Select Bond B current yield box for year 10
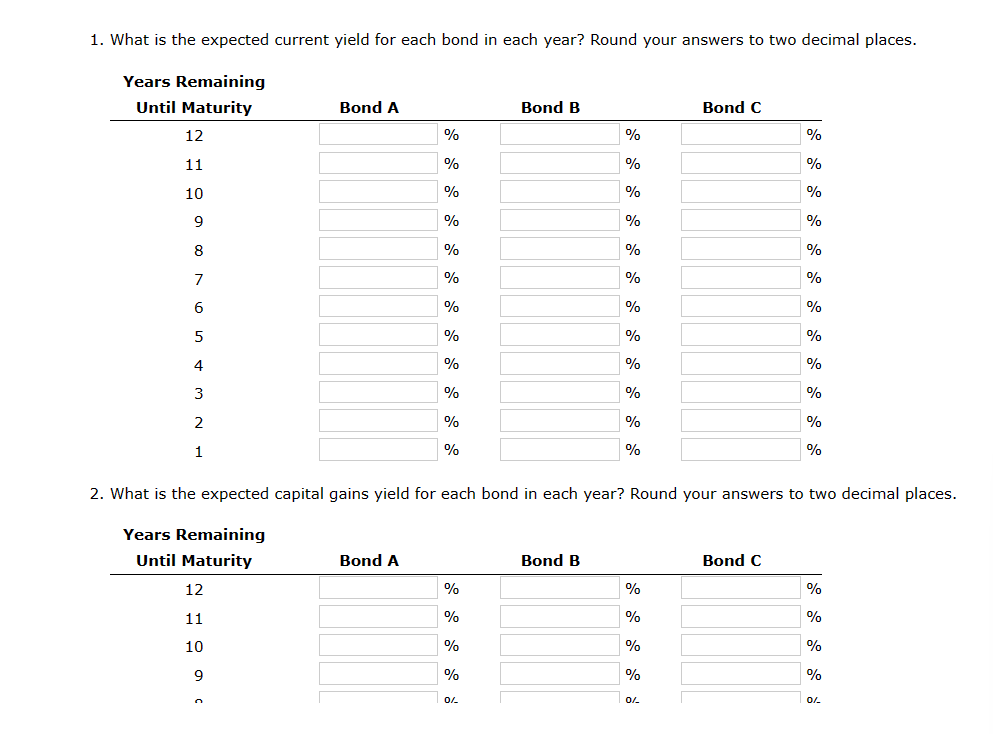This screenshot has height=734, width=993. tap(558, 191)
